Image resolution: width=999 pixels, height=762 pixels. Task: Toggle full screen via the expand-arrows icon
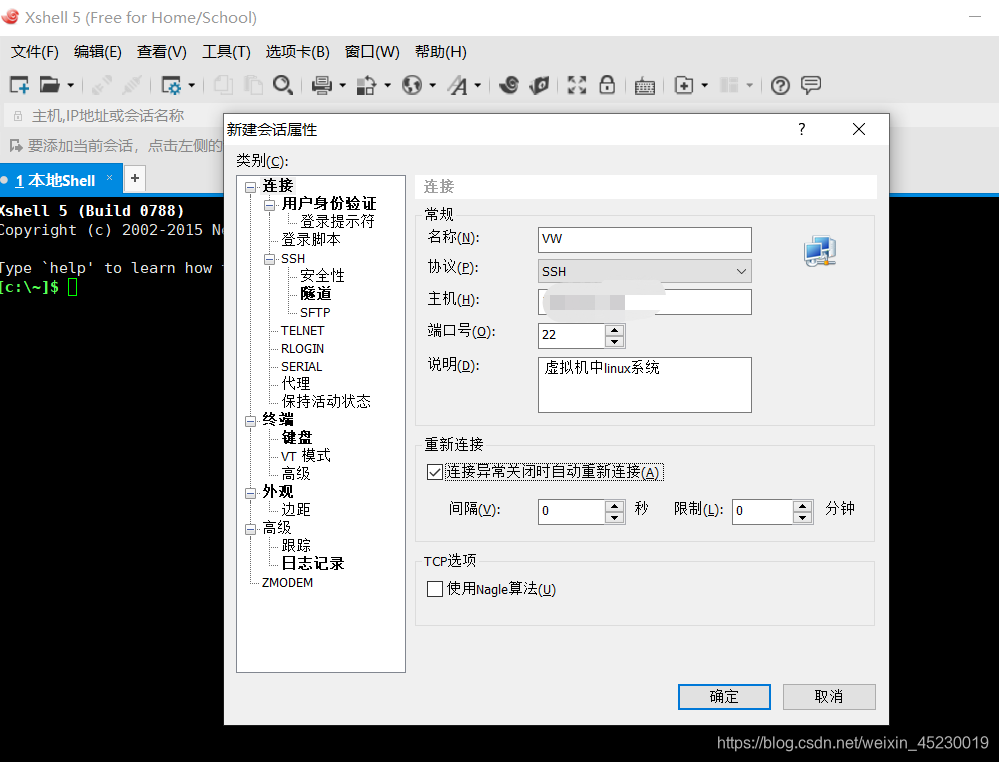click(577, 85)
